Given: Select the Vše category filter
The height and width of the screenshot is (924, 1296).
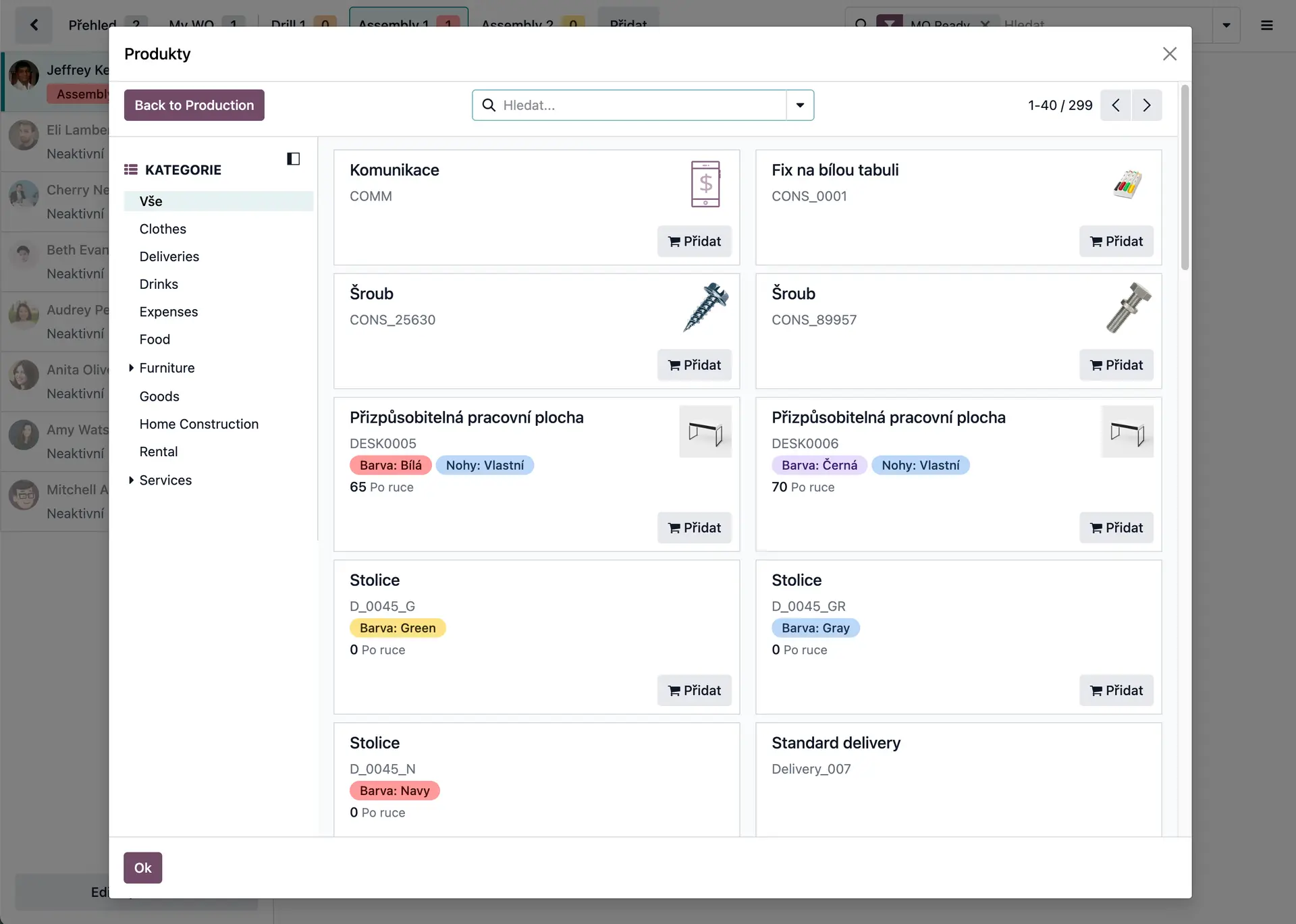Looking at the screenshot, I should coord(151,201).
